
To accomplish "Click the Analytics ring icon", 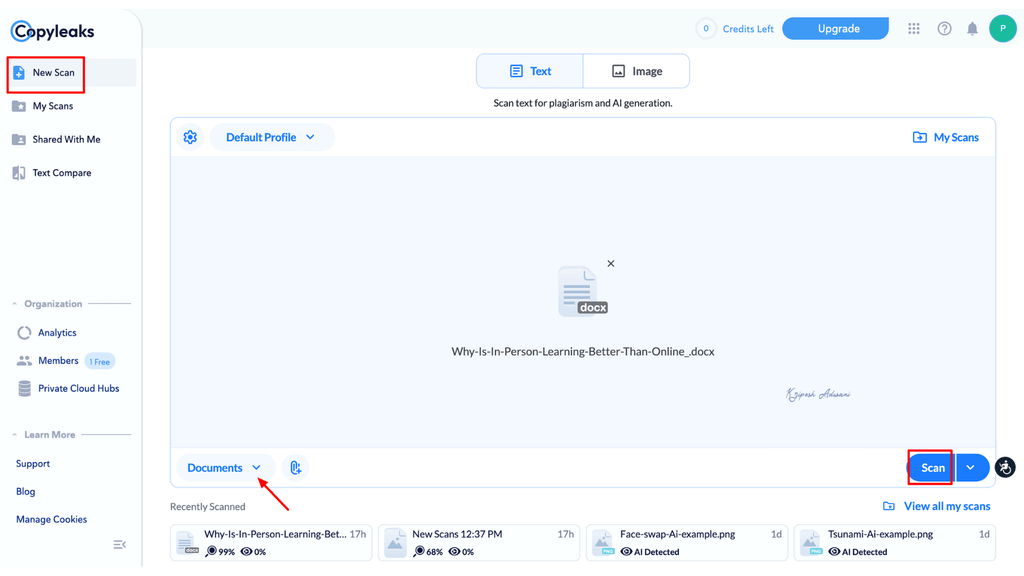I will [24, 332].
